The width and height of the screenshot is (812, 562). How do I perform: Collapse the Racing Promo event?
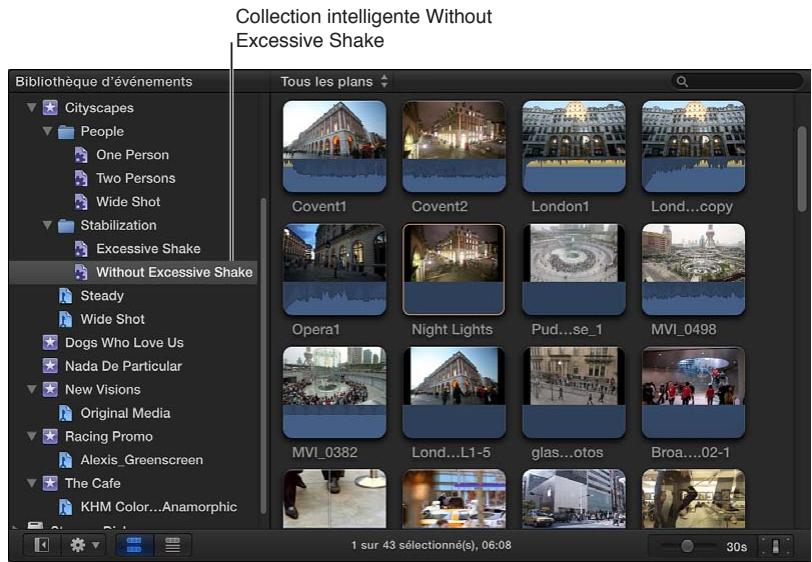click(32, 436)
